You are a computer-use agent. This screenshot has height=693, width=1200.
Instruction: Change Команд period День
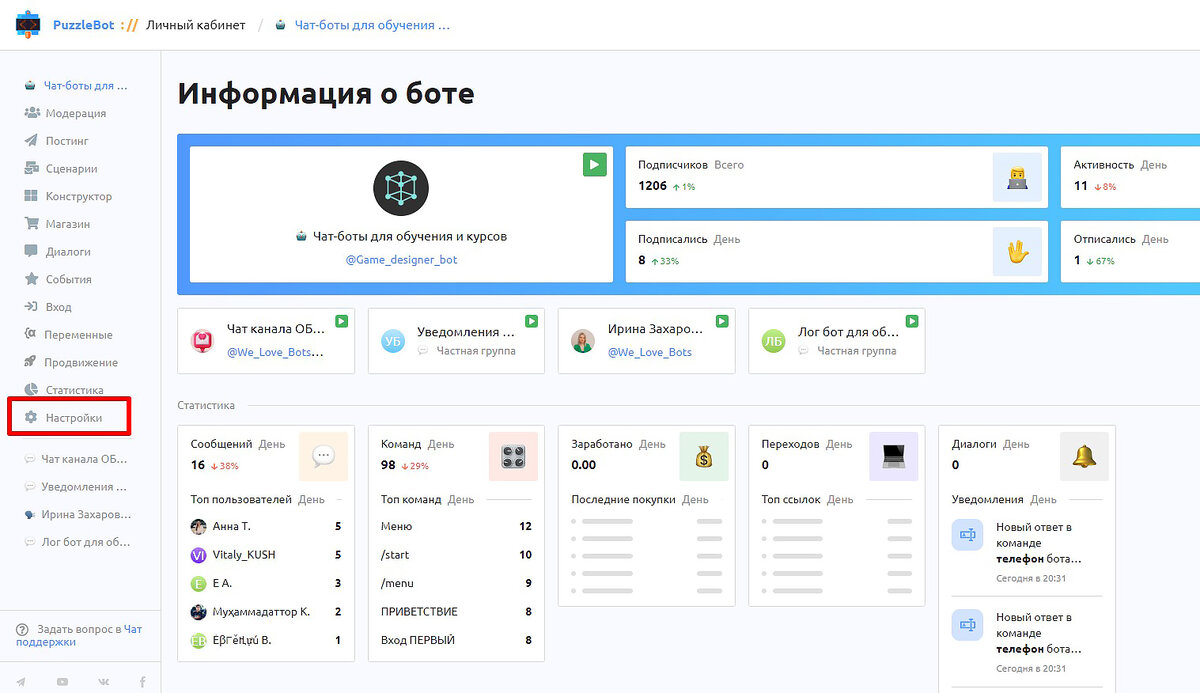pyautogui.click(x=441, y=444)
